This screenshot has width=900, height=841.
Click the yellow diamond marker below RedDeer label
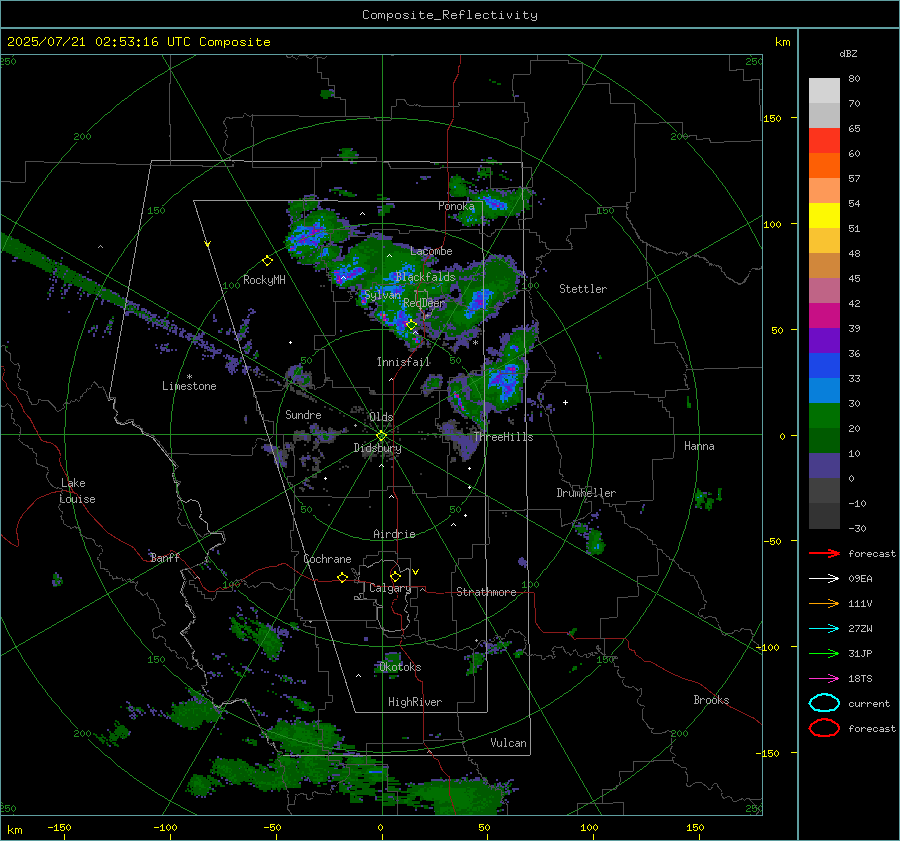pos(411,325)
